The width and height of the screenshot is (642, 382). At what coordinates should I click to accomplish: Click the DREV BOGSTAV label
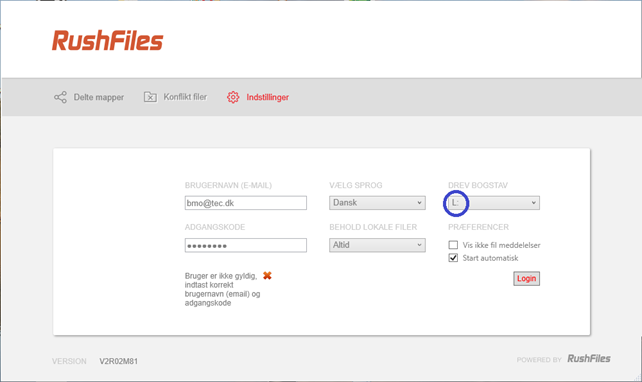point(478,185)
